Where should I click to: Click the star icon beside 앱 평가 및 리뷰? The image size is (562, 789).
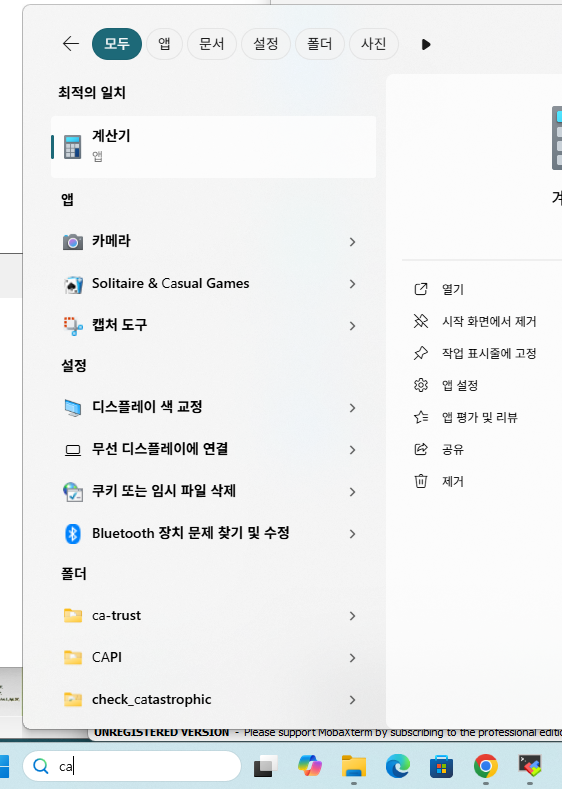pyautogui.click(x=421, y=417)
